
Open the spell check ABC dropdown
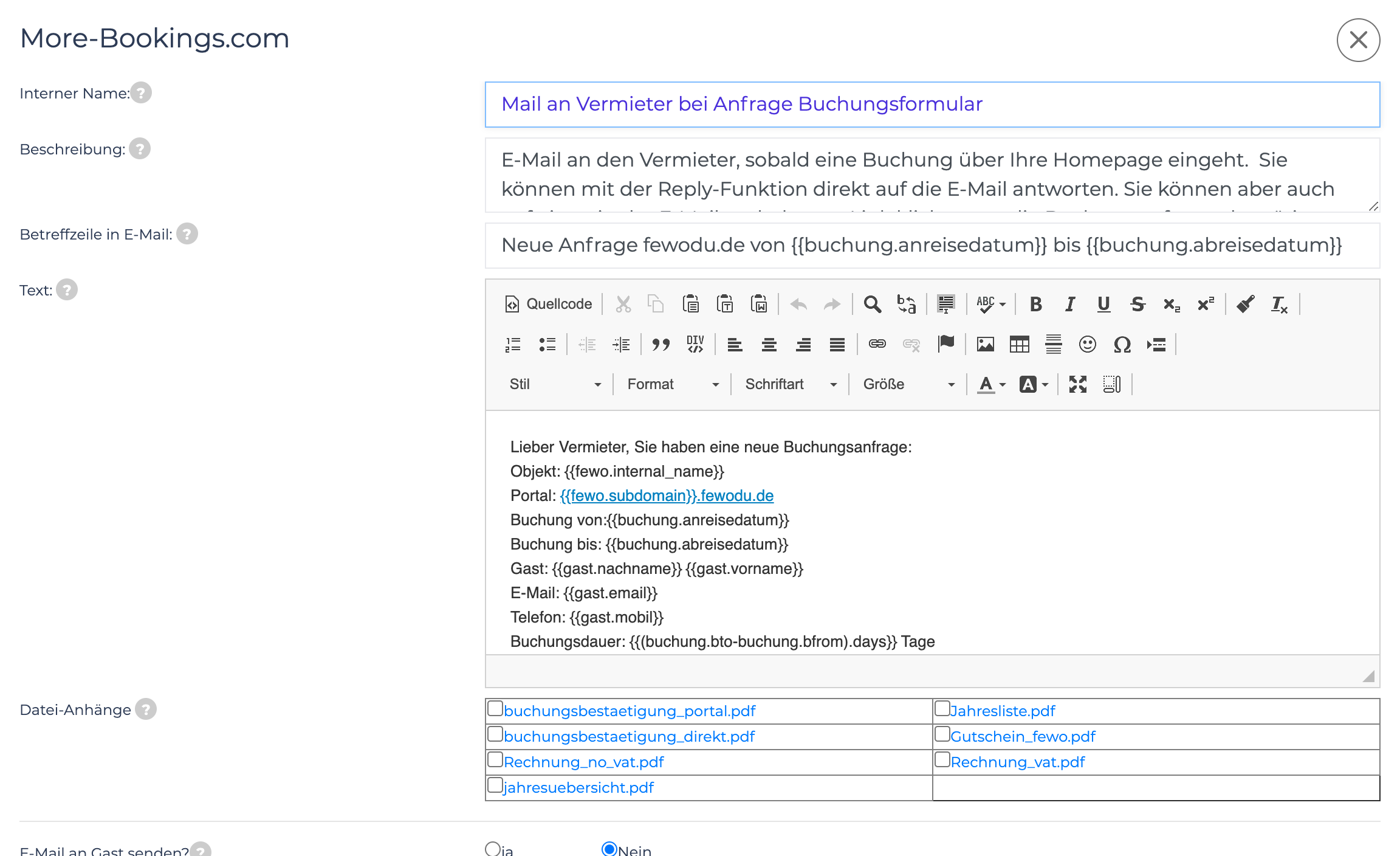click(x=991, y=304)
